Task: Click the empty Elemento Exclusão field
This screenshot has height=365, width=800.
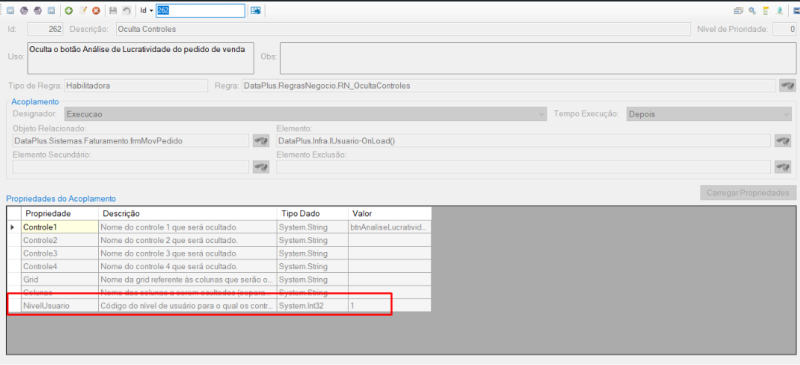Action: (523, 167)
